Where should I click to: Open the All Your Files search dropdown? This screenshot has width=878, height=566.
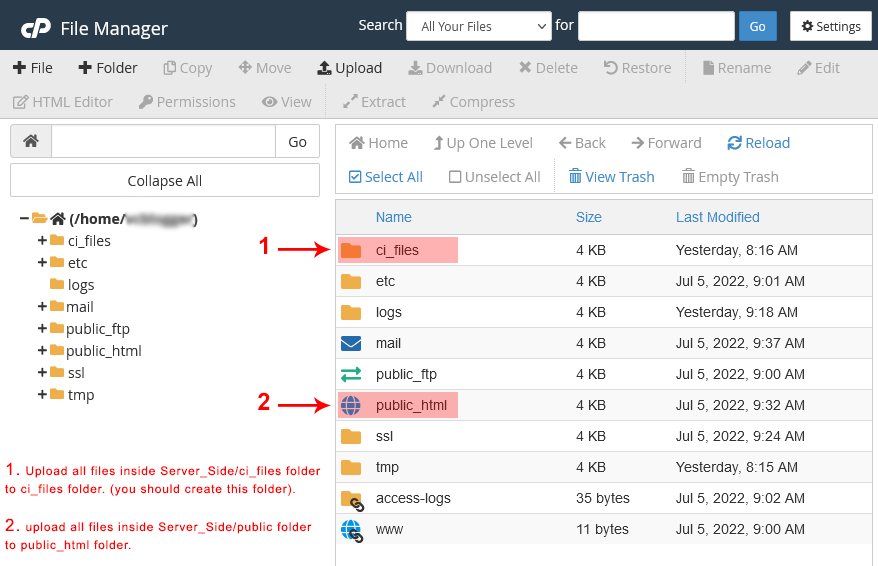point(478,26)
